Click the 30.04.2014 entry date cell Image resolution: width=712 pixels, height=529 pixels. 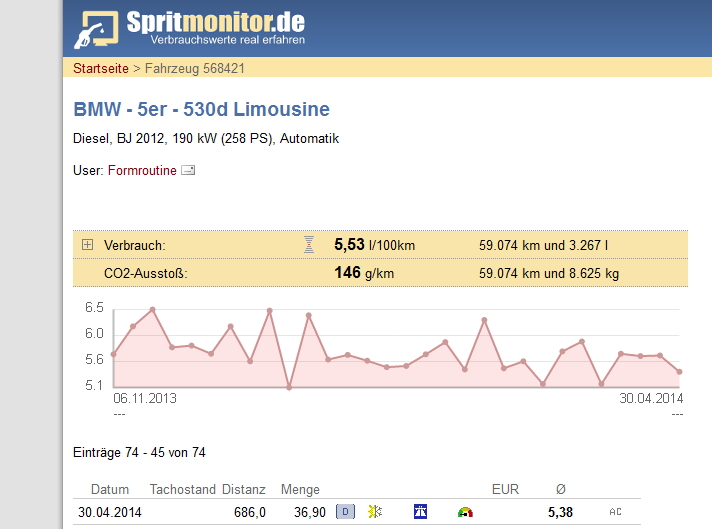coord(110,512)
